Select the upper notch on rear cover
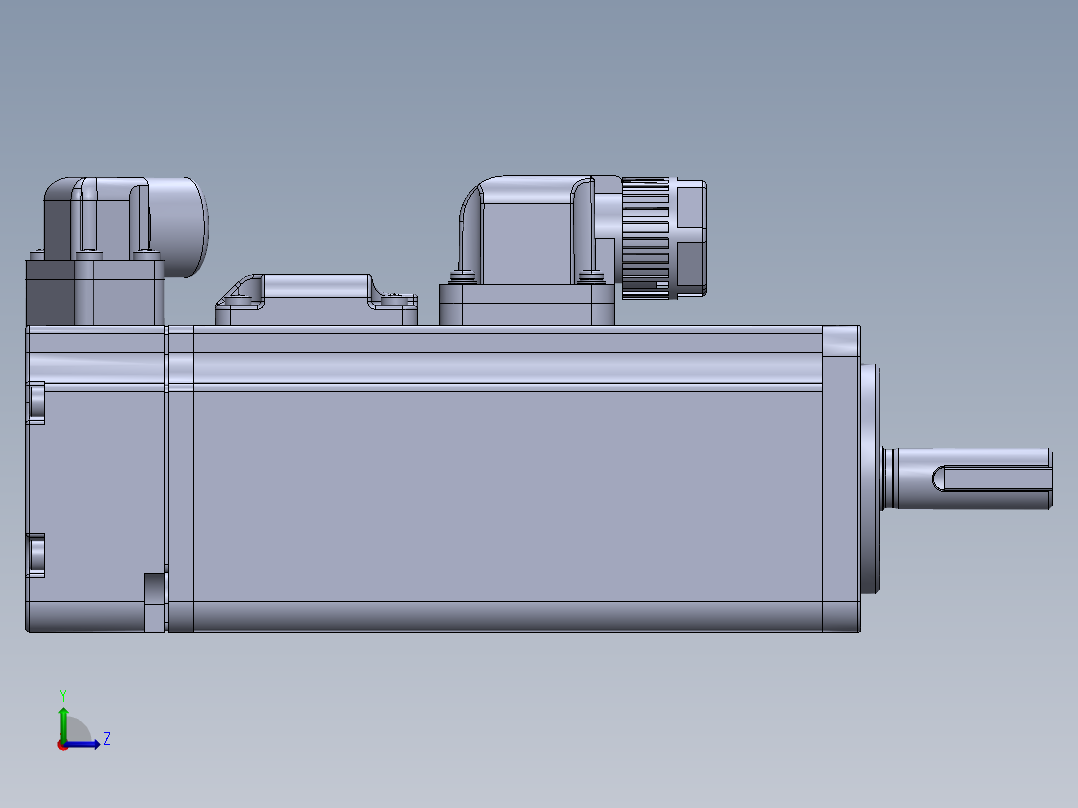Image resolution: width=1078 pixels, height=808 pixels. (36, 403)
